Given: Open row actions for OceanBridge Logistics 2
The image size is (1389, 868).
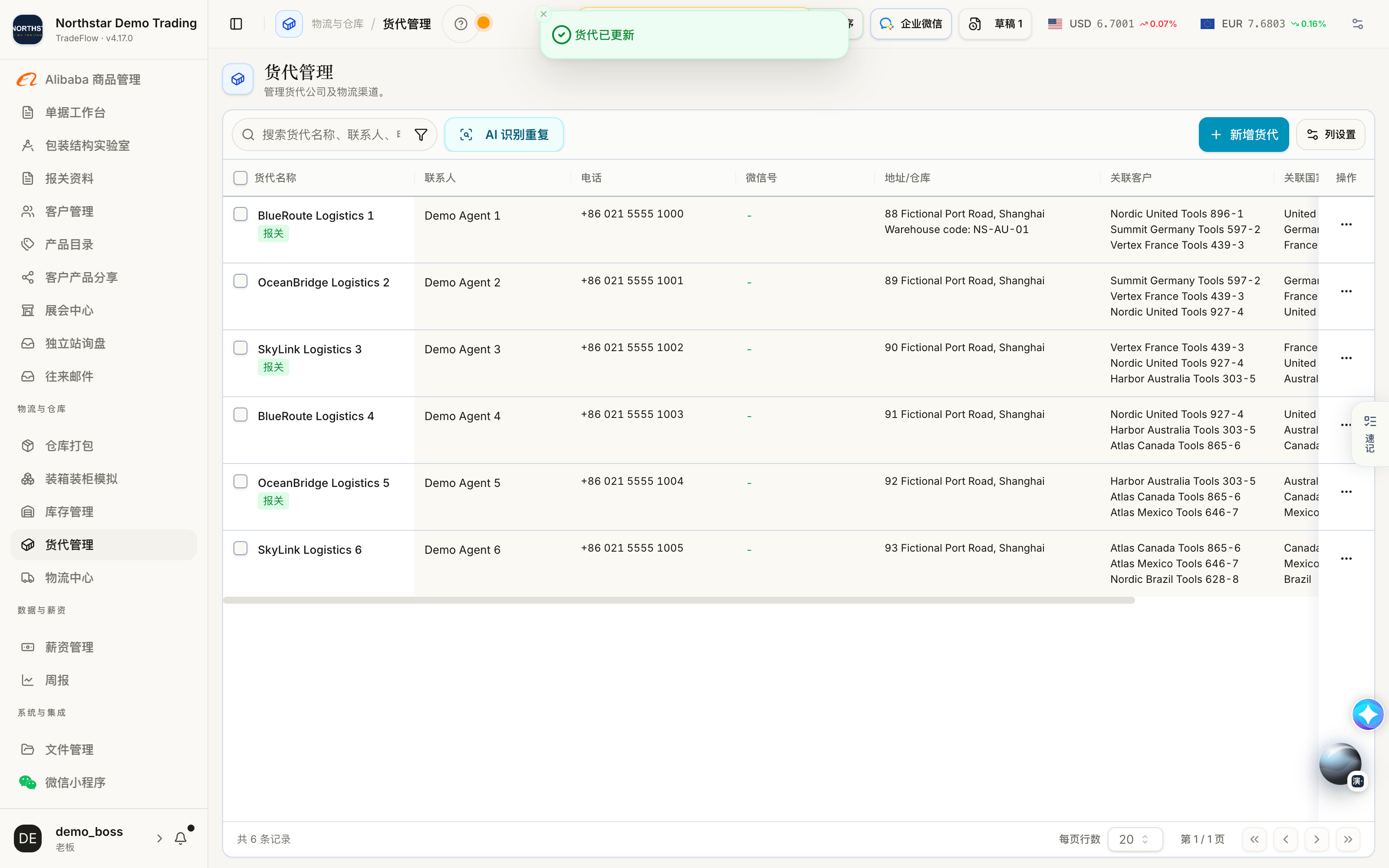Looking at the screenshot, I should 1346,291.
